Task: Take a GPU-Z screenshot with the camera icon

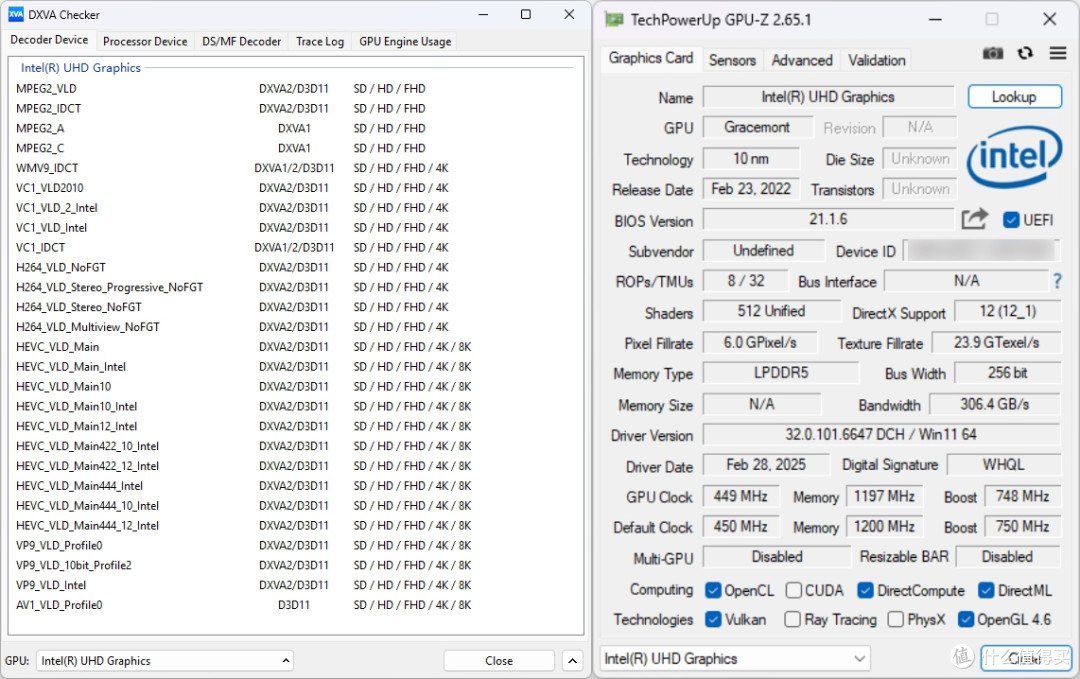Action: pos(993,53)
